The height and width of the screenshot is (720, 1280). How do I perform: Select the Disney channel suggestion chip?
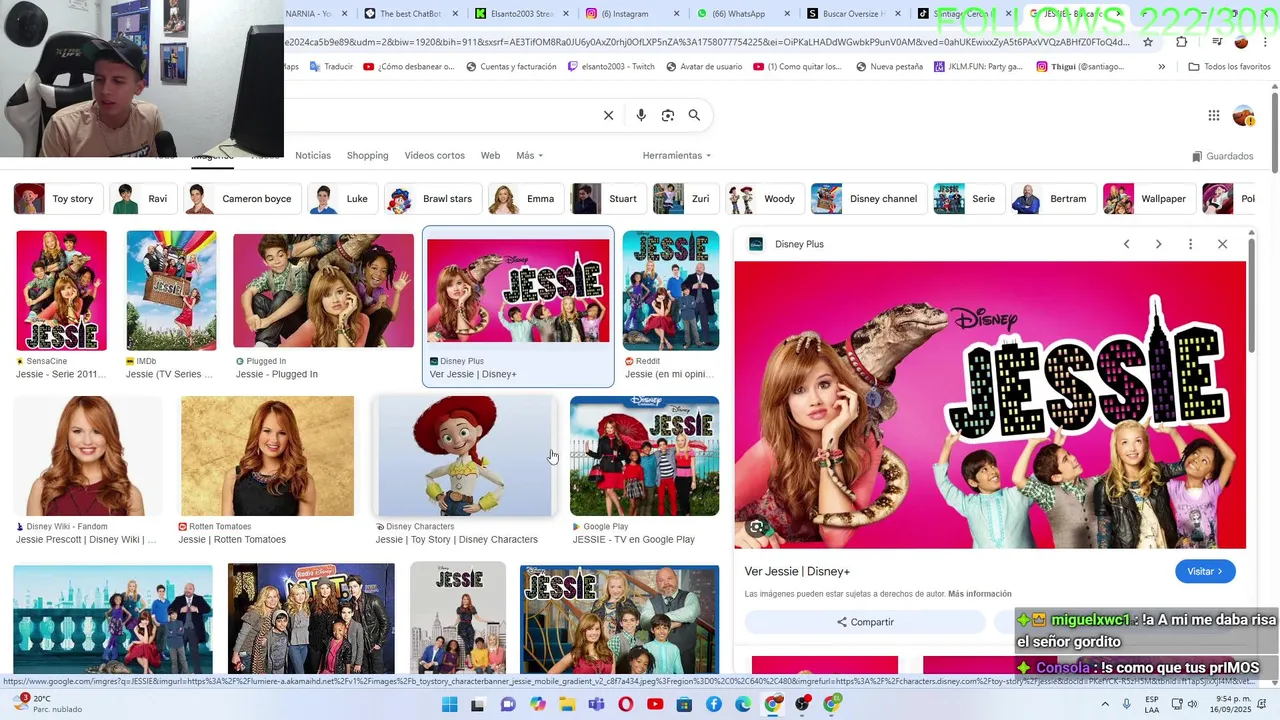[x=868, y=199]
